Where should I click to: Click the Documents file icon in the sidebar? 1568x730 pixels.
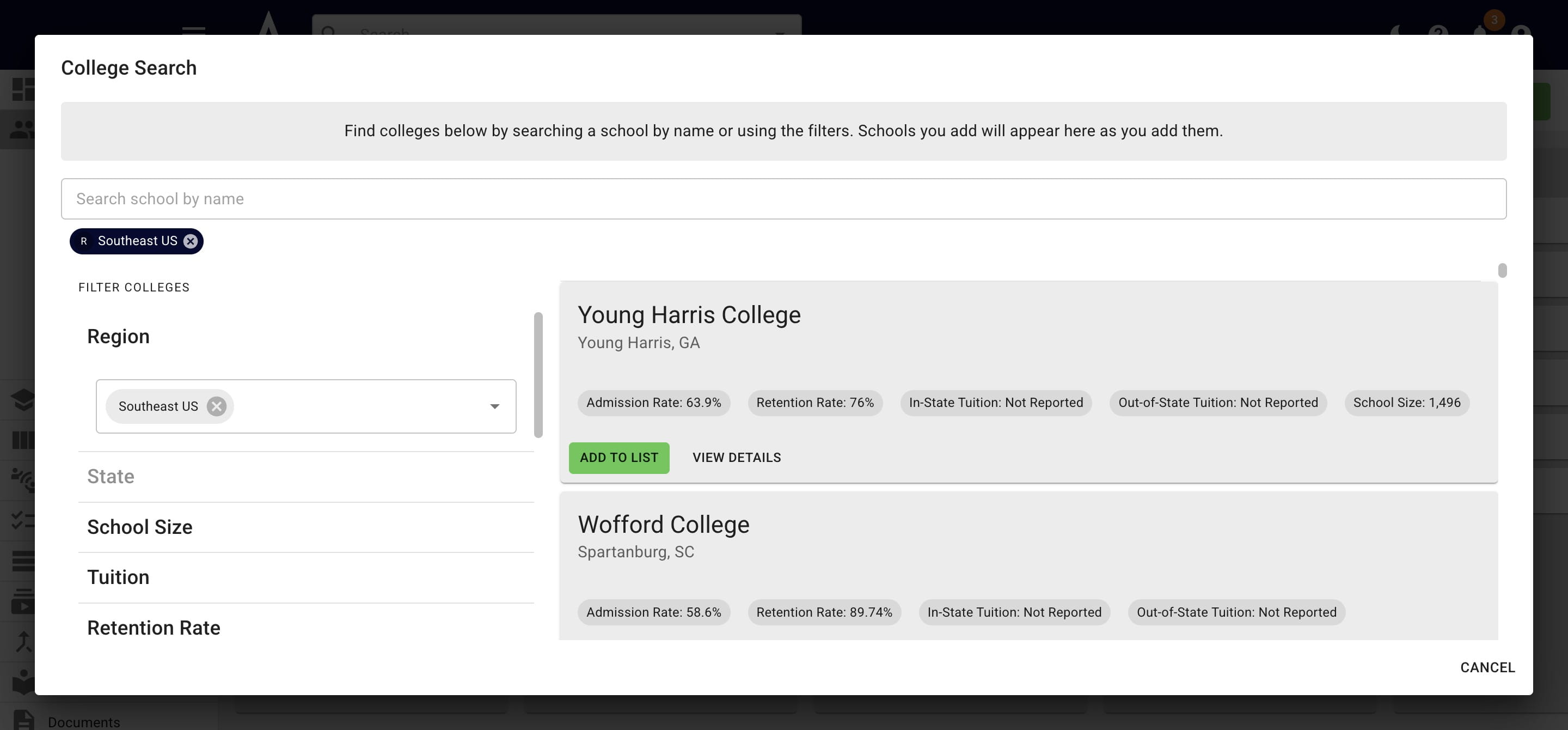click(x=24, y=720)
